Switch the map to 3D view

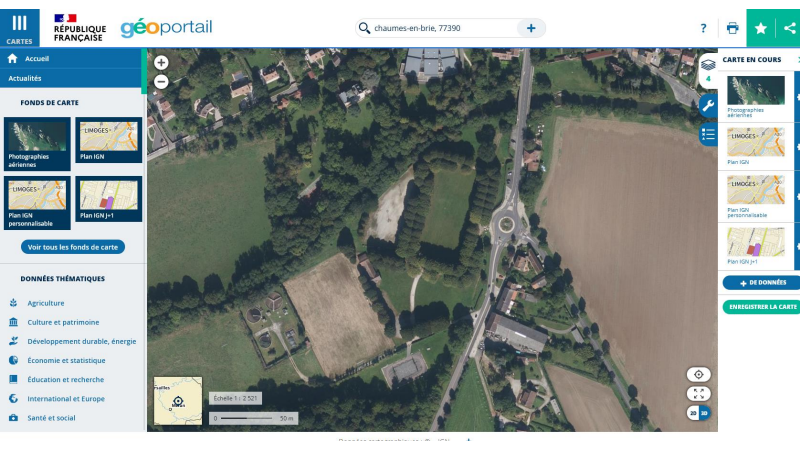click(704, 412)
